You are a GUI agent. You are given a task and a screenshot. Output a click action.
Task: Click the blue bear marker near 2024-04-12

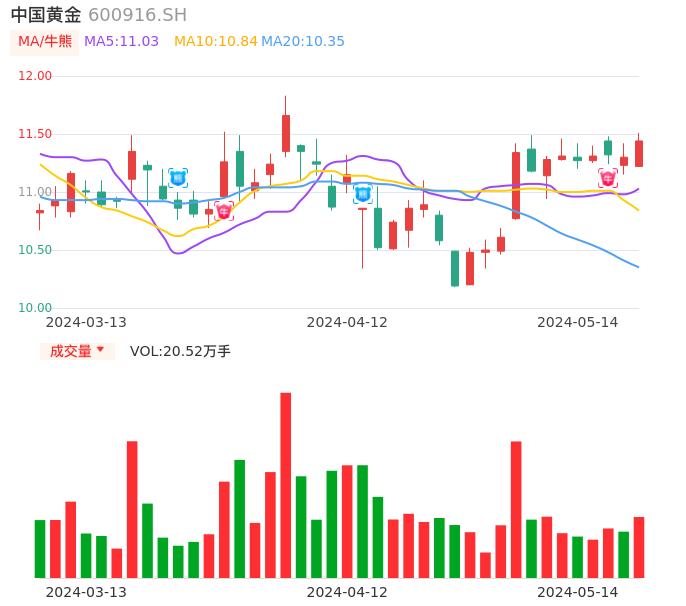pos(362,193)
